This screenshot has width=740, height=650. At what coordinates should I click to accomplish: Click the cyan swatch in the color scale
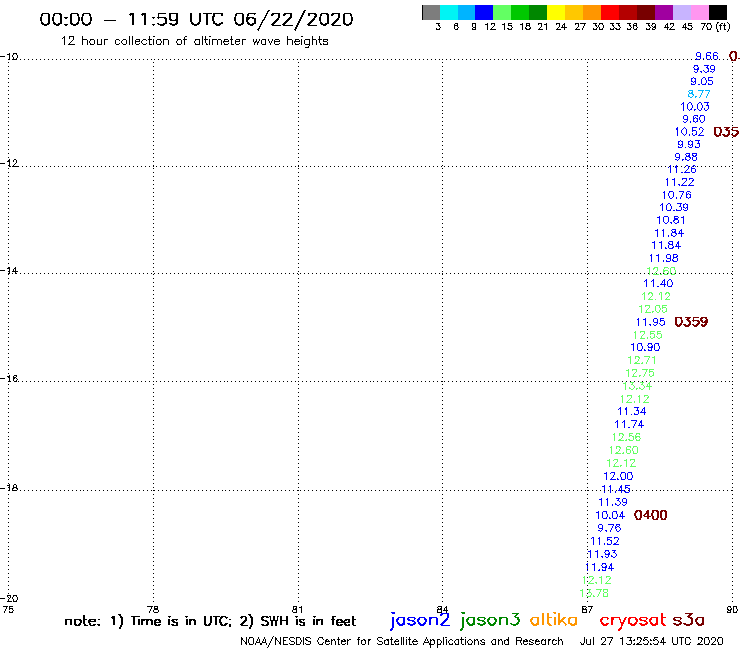[x=449, y=12]
